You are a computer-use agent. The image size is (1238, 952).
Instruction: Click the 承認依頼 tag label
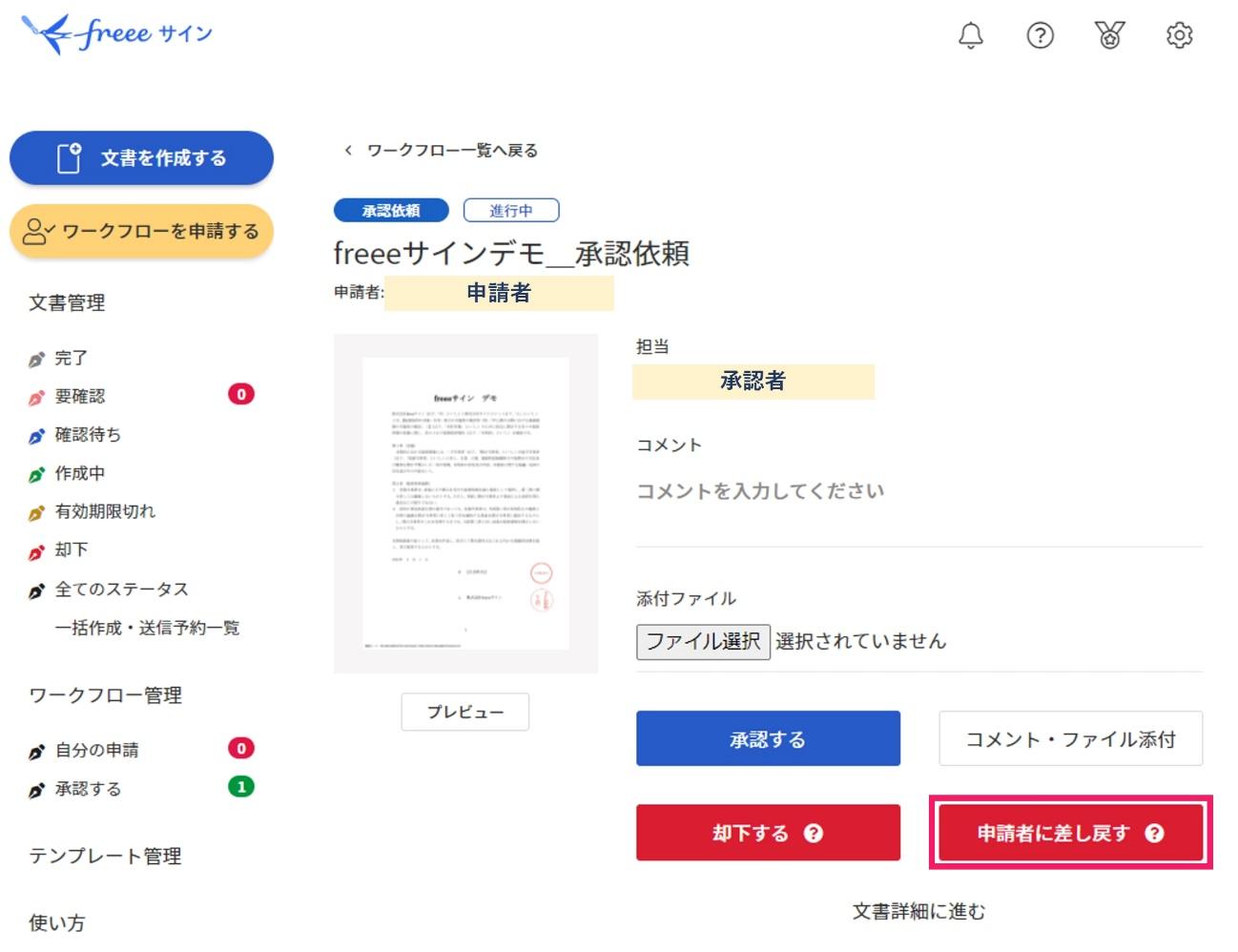coord(391,210)
